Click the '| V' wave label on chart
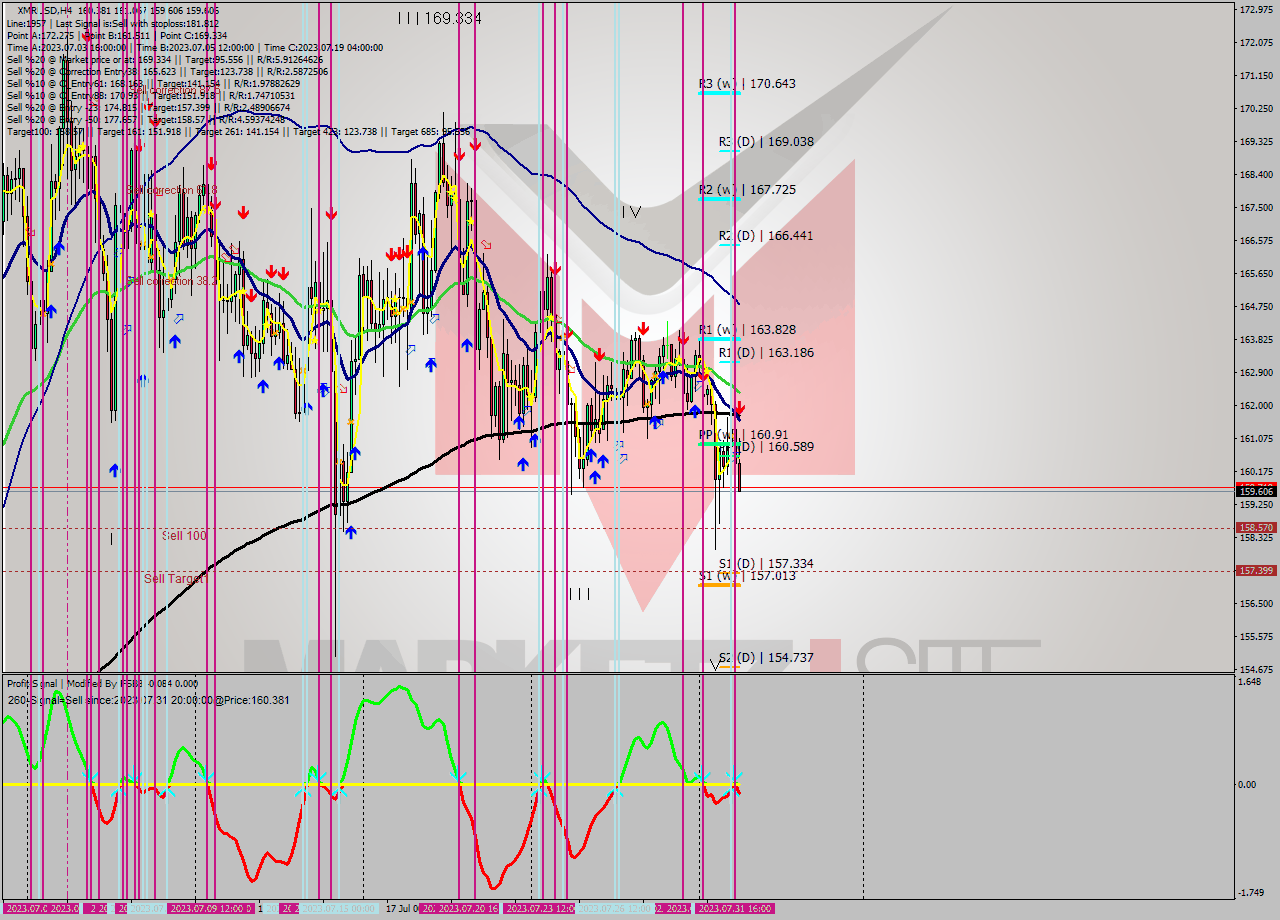Screen dimensions: 1280x920 [630, 212]
